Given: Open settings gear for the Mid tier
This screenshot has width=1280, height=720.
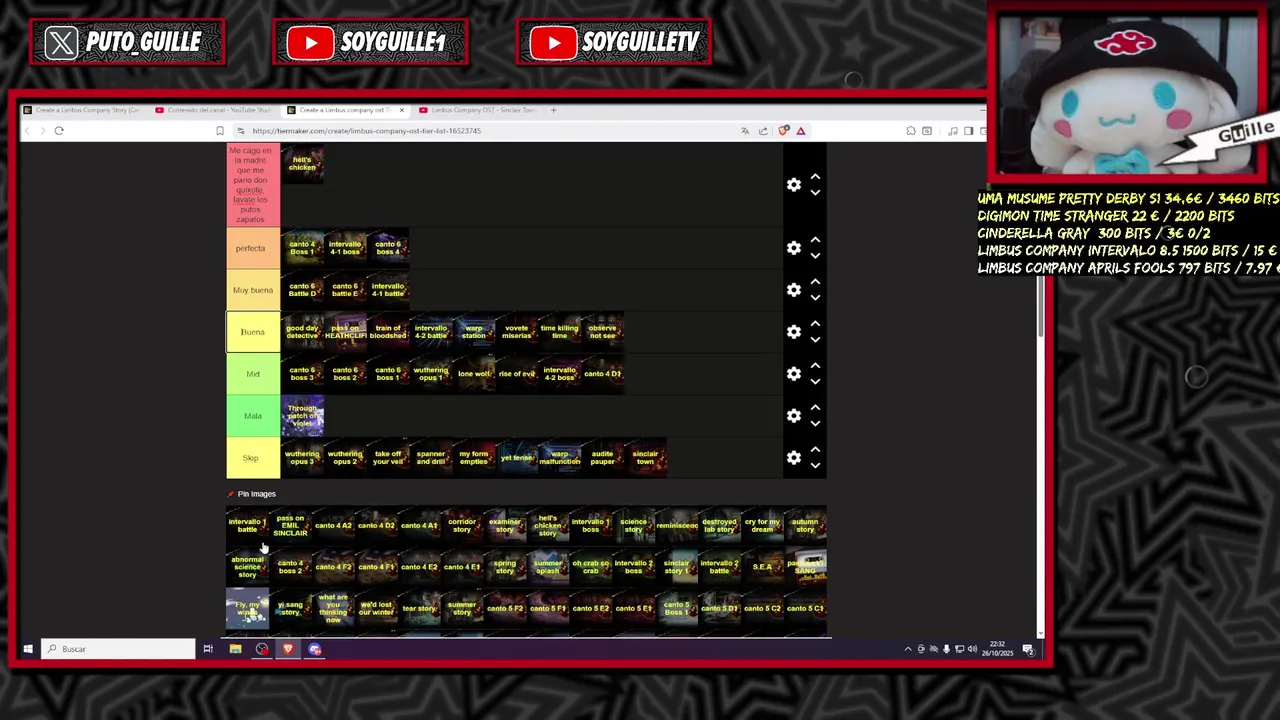Looking at the screenshot, I should tap(794, 374).
